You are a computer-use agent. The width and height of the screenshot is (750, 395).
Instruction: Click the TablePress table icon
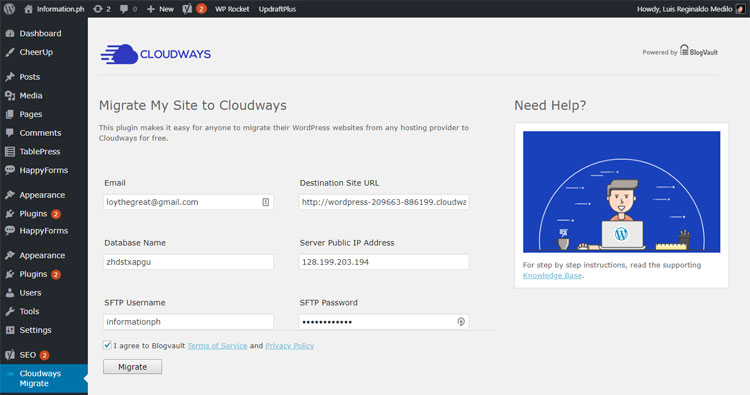click(10, 152)
